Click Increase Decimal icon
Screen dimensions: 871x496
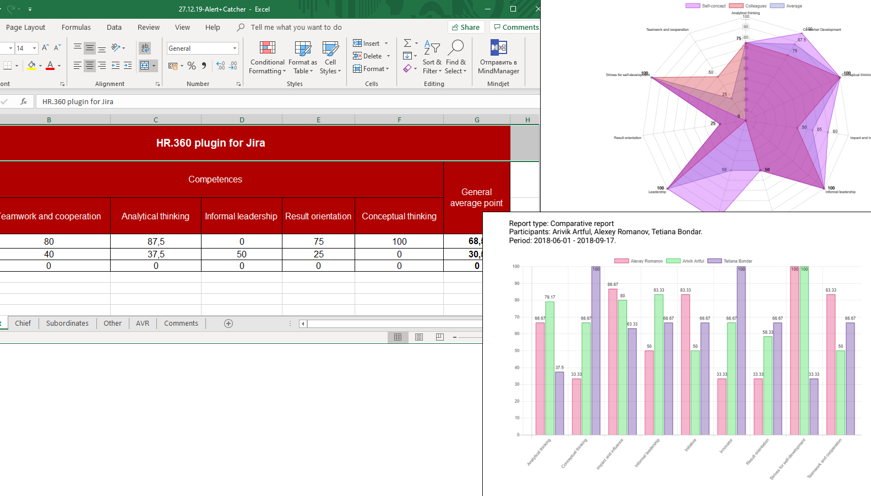click(x=221, y=66)
